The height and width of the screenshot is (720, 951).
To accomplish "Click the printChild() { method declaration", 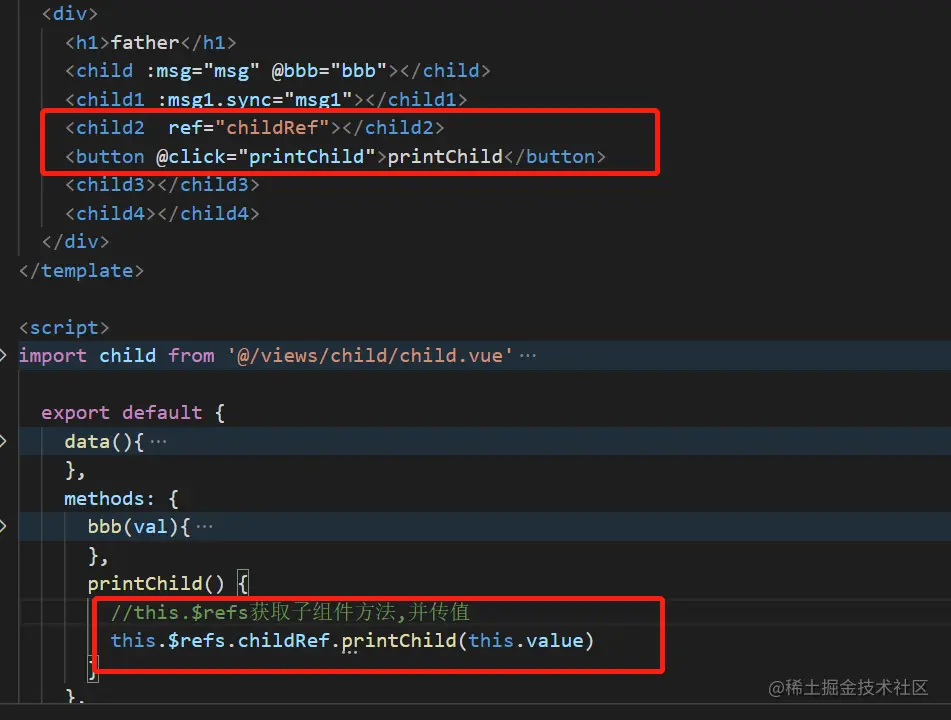I will click(x=168, y=584).
